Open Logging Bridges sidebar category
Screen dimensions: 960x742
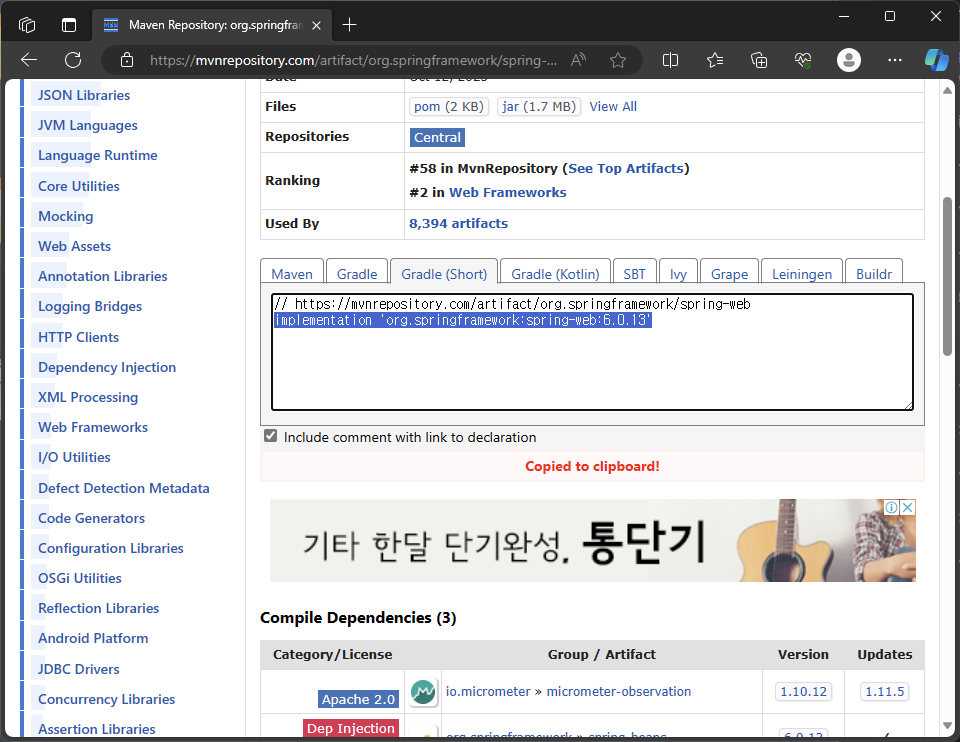click(89, 306)
